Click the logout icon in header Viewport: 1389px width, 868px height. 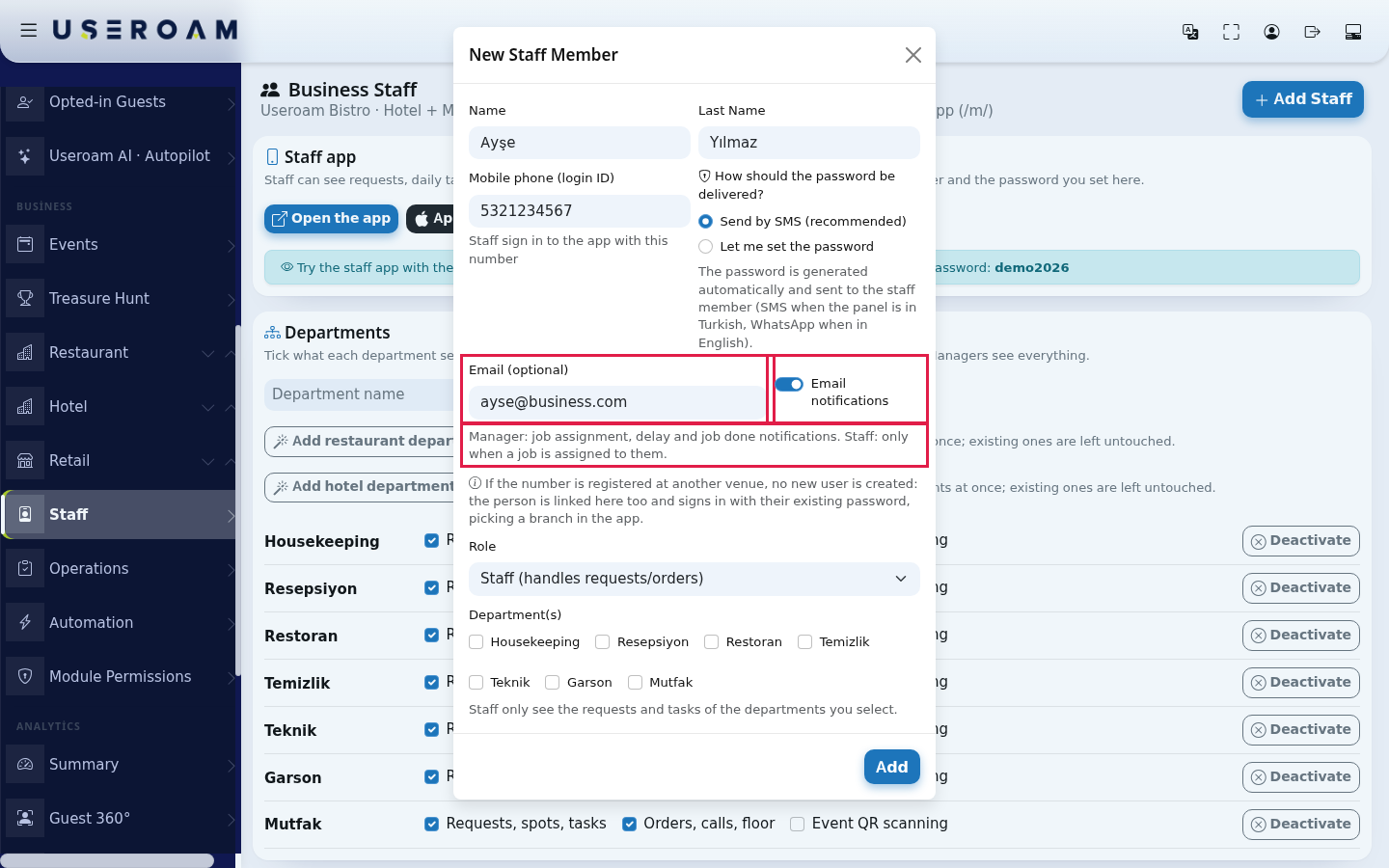(1312, 32)
